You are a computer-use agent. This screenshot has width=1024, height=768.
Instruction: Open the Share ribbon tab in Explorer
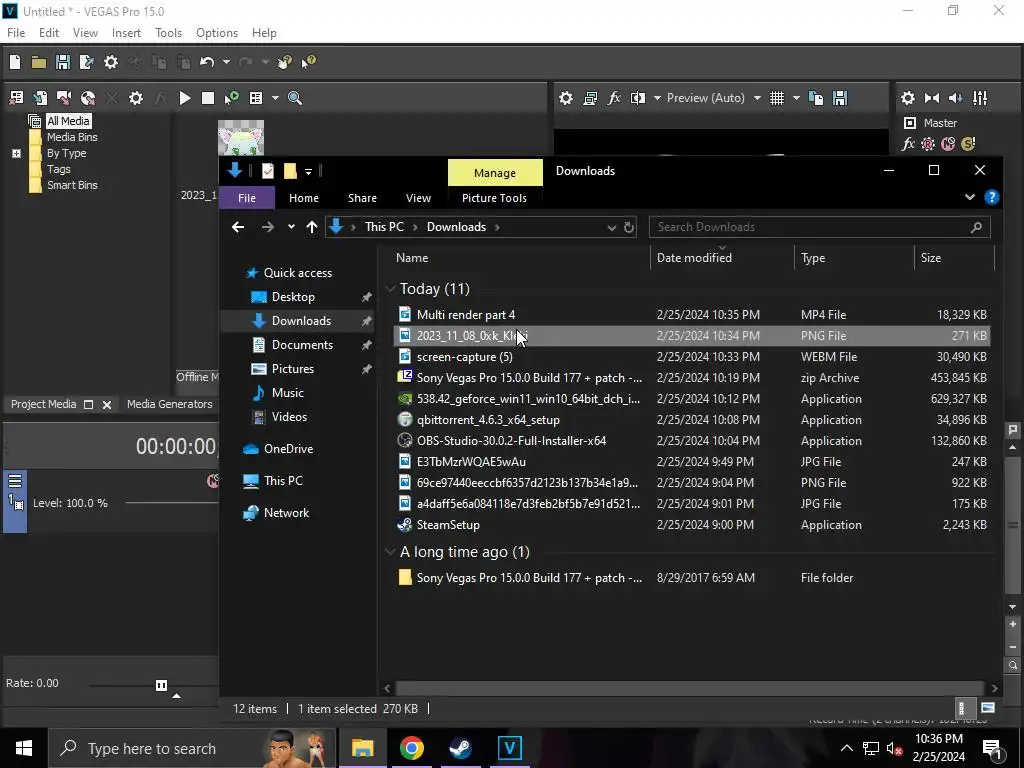tap(362, 198)
